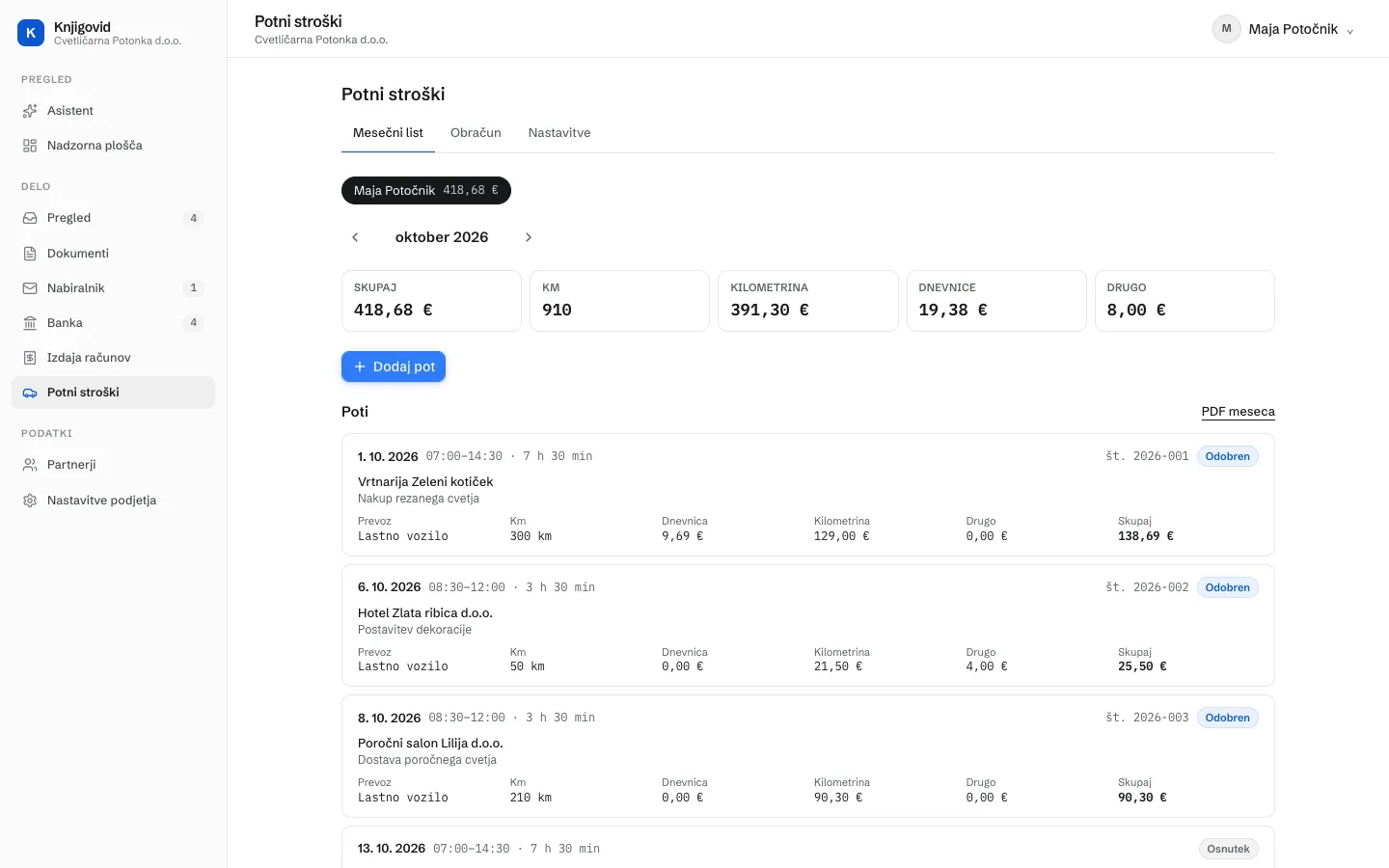Go to previous month with left chevron
1389x868 pixels.
(355, 237)
